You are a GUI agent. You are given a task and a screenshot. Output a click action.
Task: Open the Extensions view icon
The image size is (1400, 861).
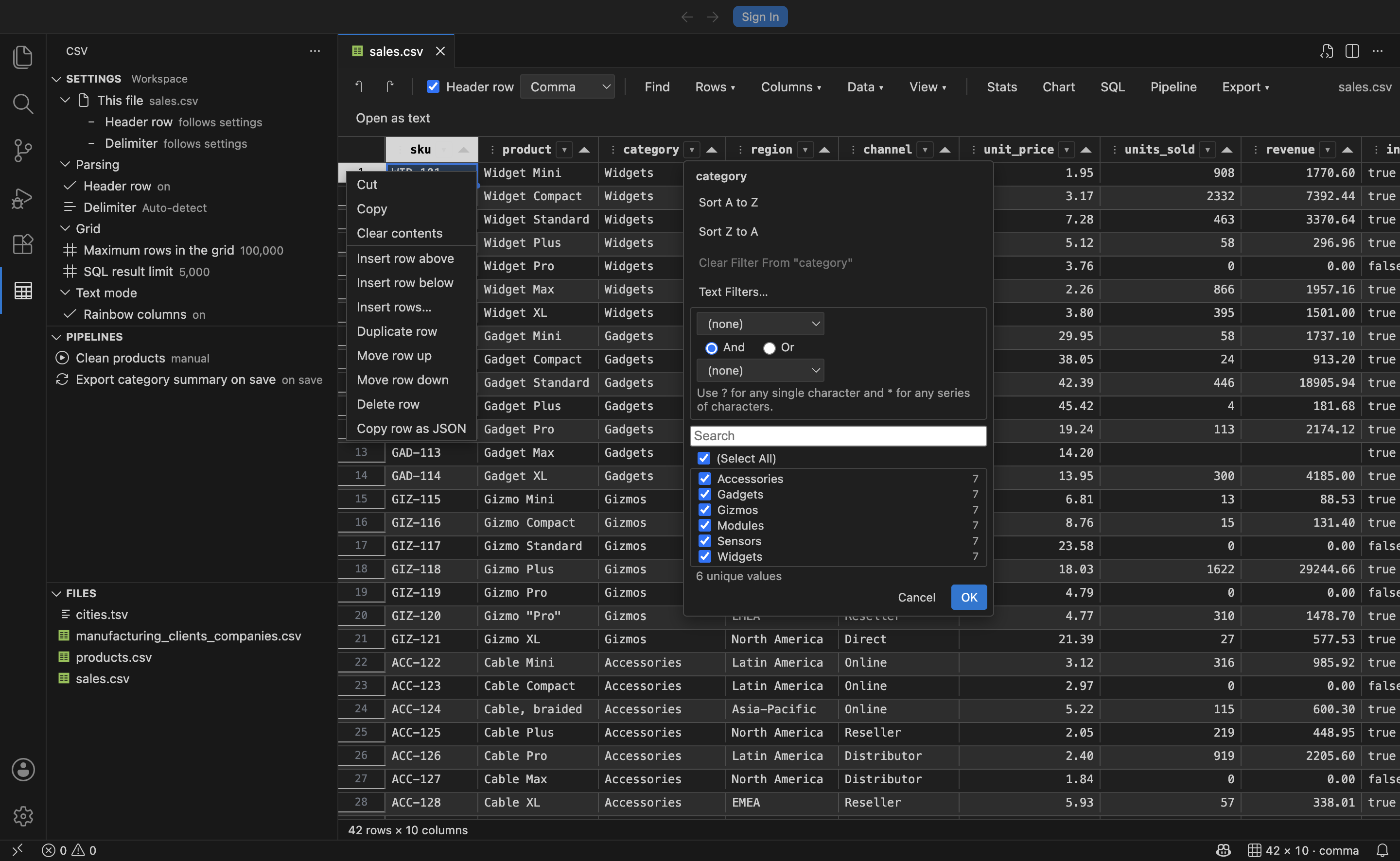(23, 244)
